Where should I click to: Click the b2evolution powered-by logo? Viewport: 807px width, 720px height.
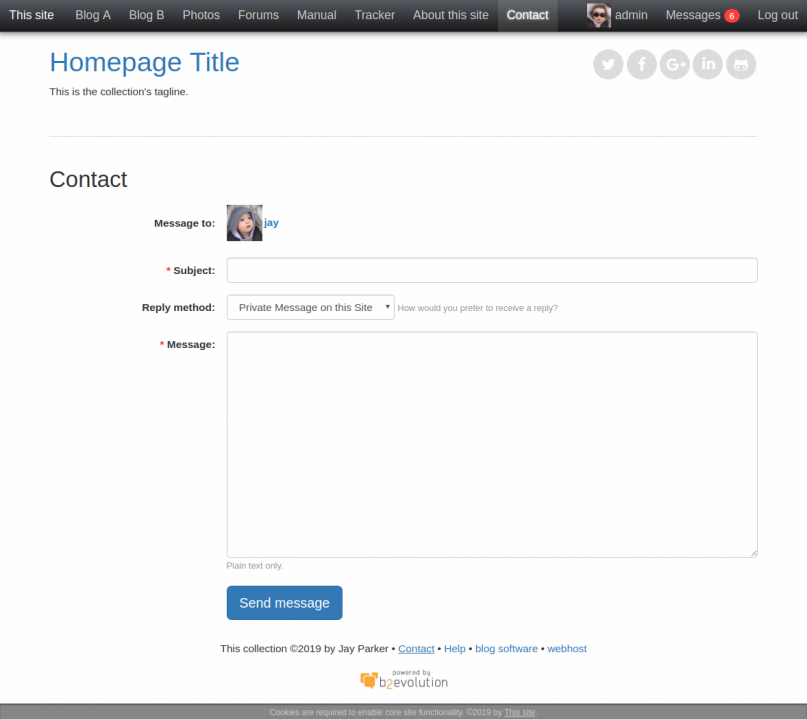coord(404,679)
